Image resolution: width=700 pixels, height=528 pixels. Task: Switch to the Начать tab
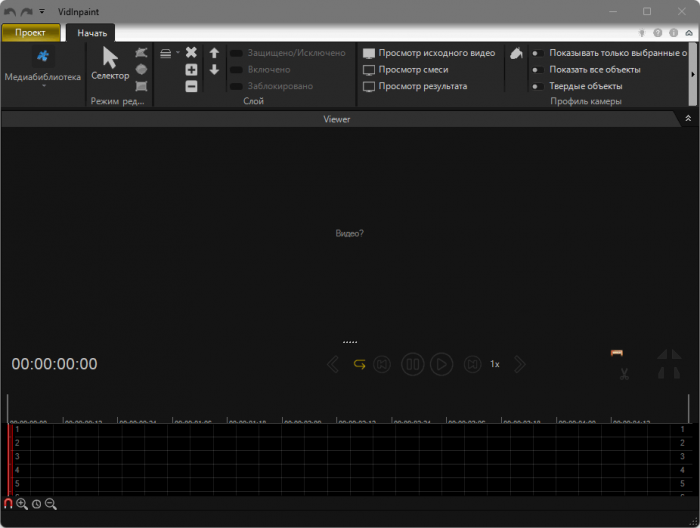[92, 33]
